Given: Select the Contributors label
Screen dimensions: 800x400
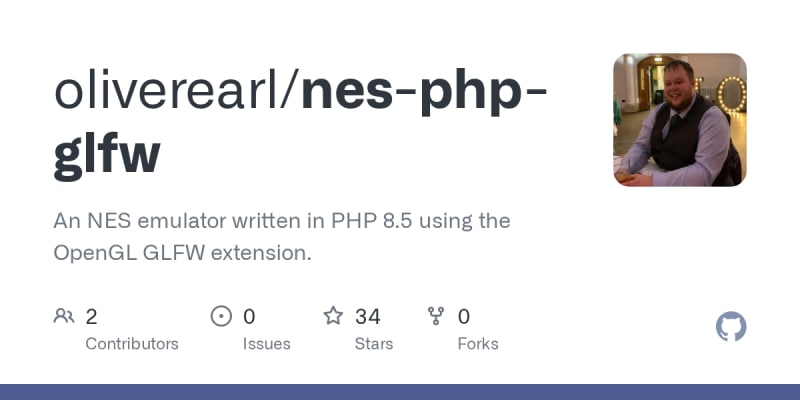Looking at the screenshot, I should [x=132, y=343].
